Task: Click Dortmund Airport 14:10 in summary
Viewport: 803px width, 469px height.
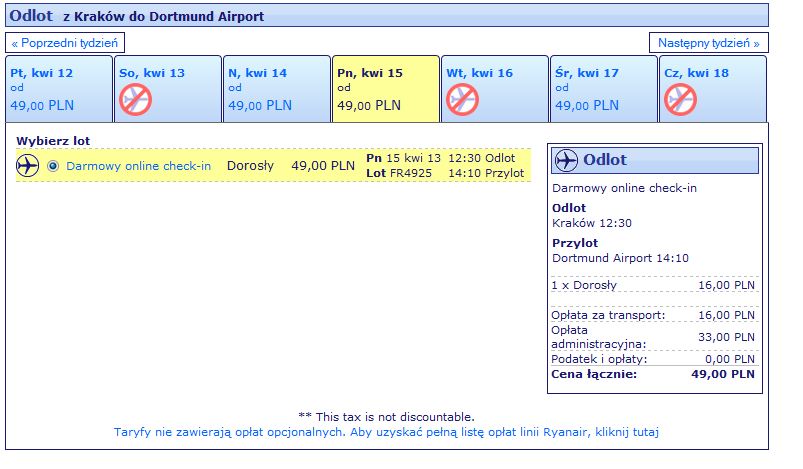Action: (620, 258)
